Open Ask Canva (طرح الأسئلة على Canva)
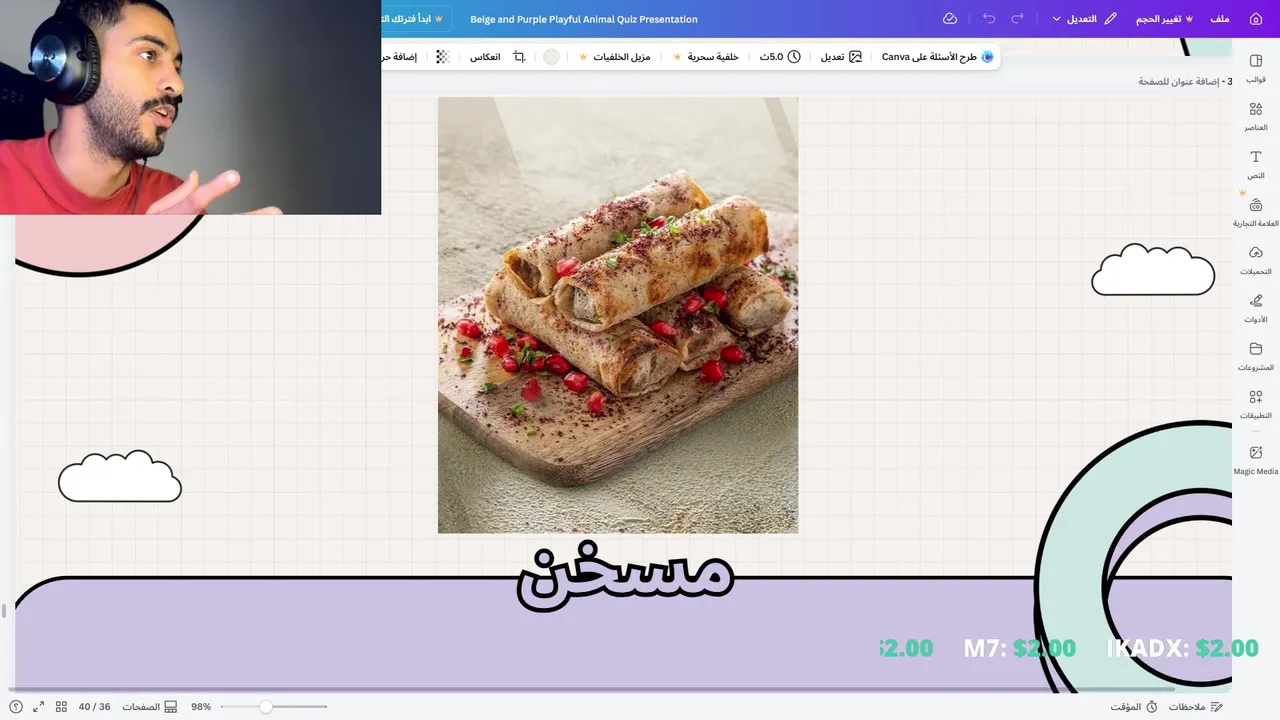Viewport: 1280px width, 720px height. pyautogui.click(x=937, y=57)
